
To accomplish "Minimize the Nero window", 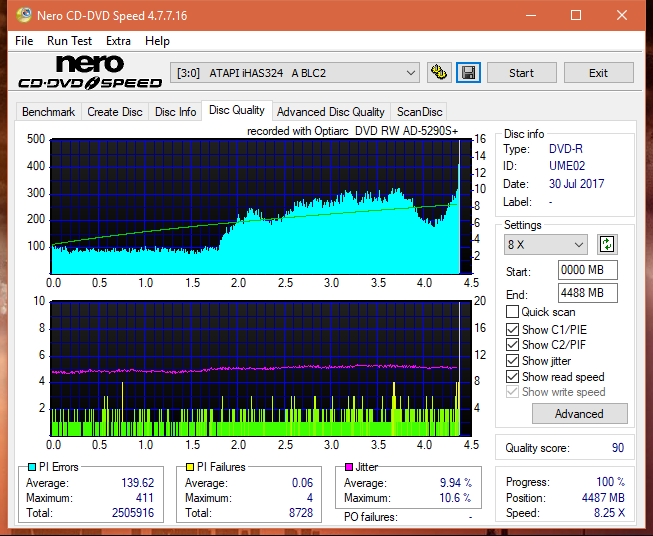I will pos(531,15).
